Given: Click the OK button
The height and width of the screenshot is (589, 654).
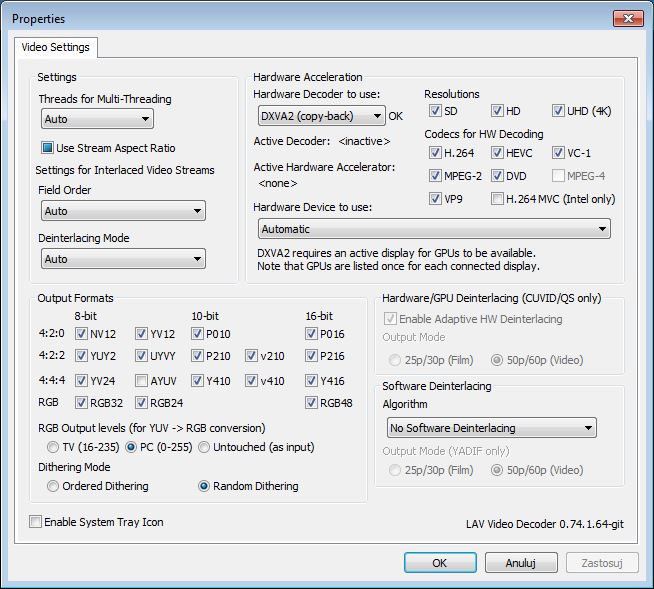Looking at the screenshot, I should tap(439, 563).
